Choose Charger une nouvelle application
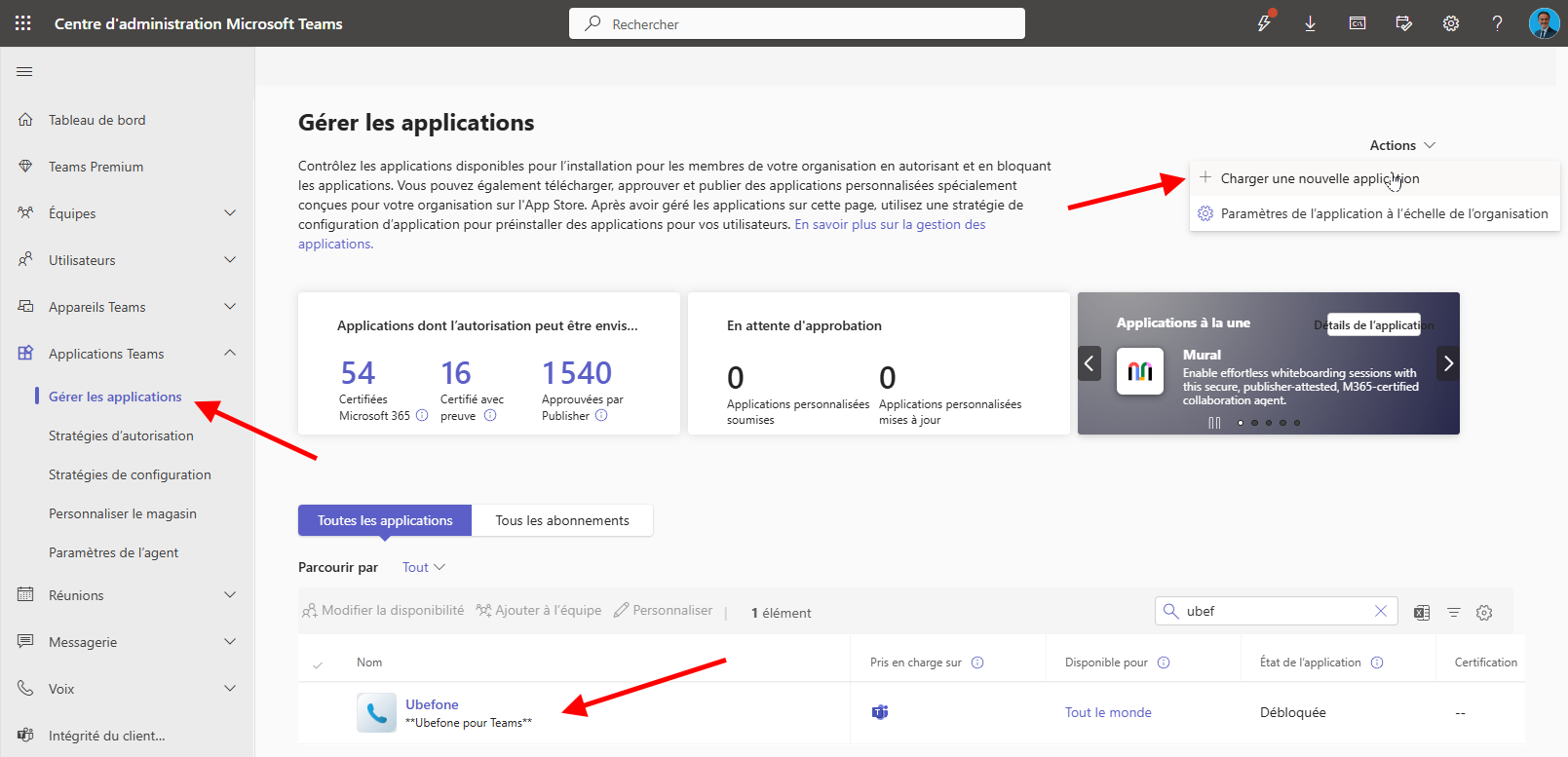 coord(1374,178)
